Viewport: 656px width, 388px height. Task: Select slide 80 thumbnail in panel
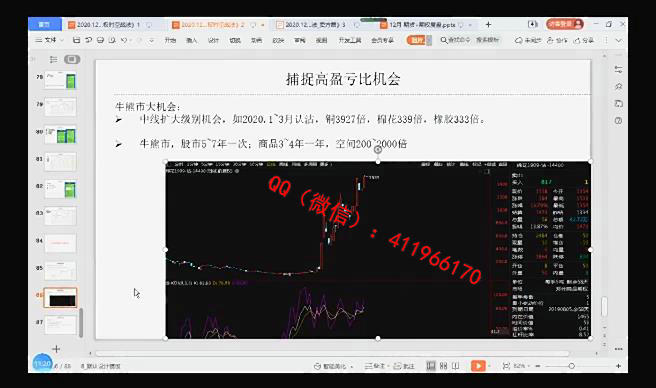[x=61, y=135]
